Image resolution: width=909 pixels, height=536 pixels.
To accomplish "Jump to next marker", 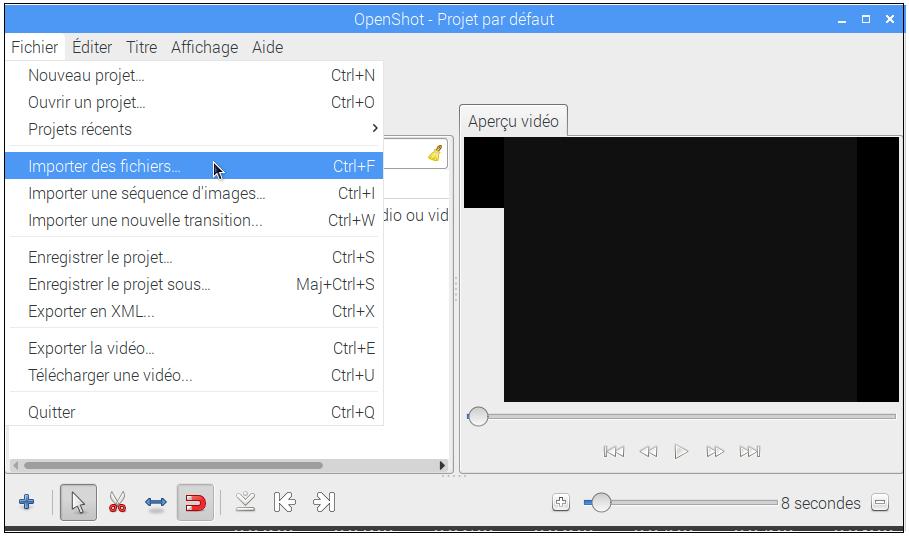I will coord(324,502).
